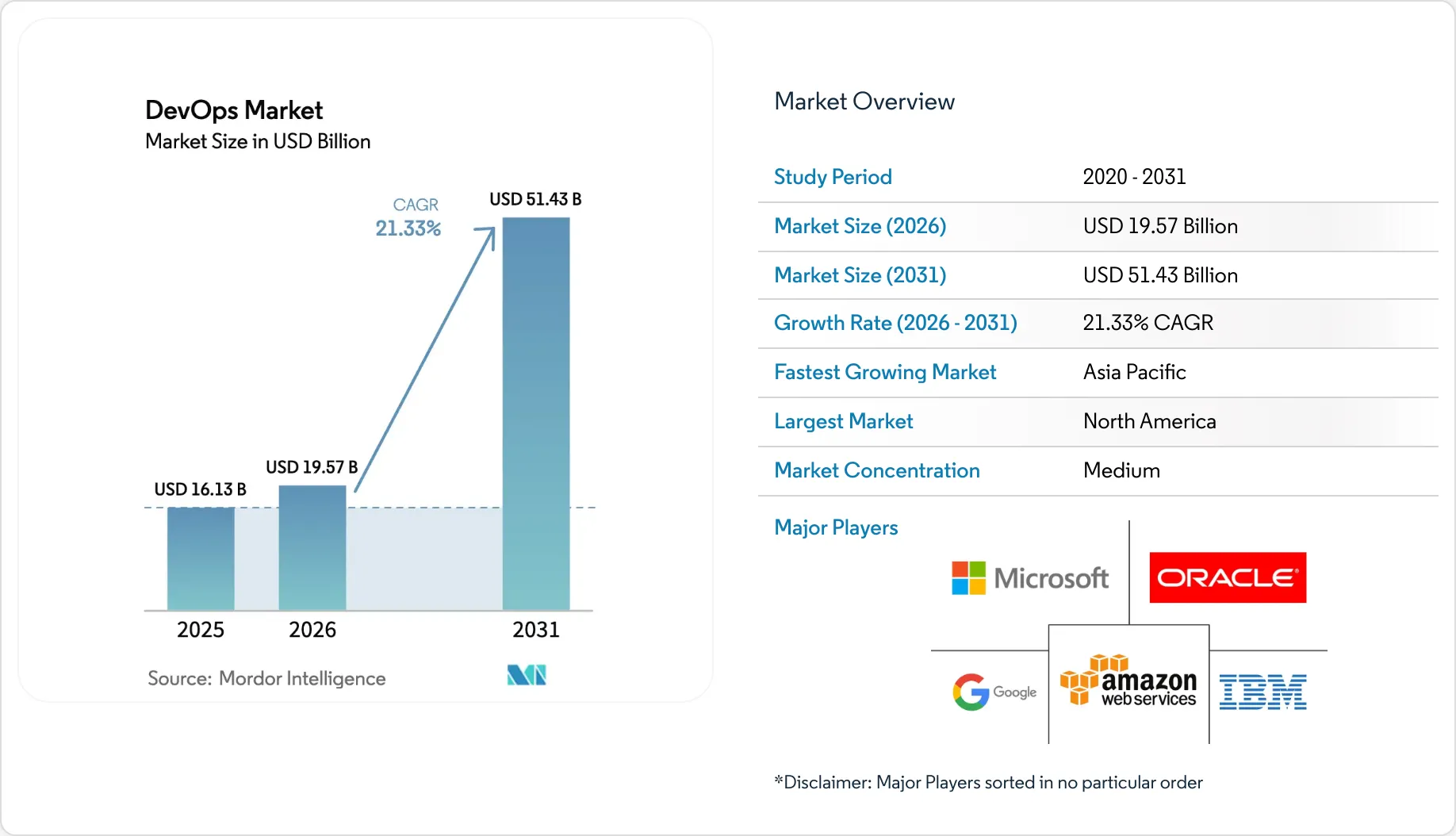Click the 'Market Size (2026)' label
The height and width of the screenshot is (836, 1456).
[x=860, y=226]
